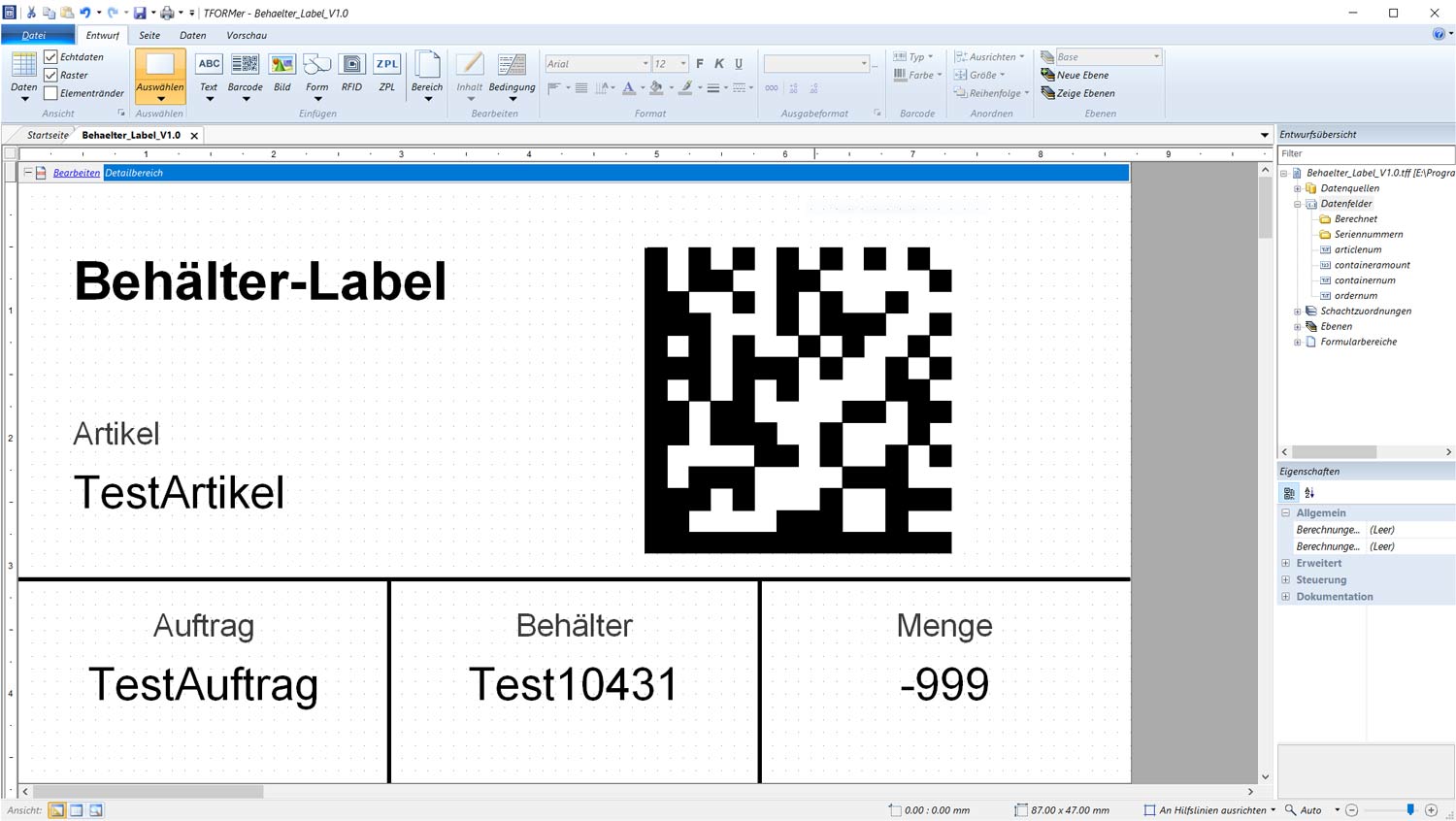Choose the RFID insert tool
The width and height of the screenshot is (1456, 821).
click(351, 73)
